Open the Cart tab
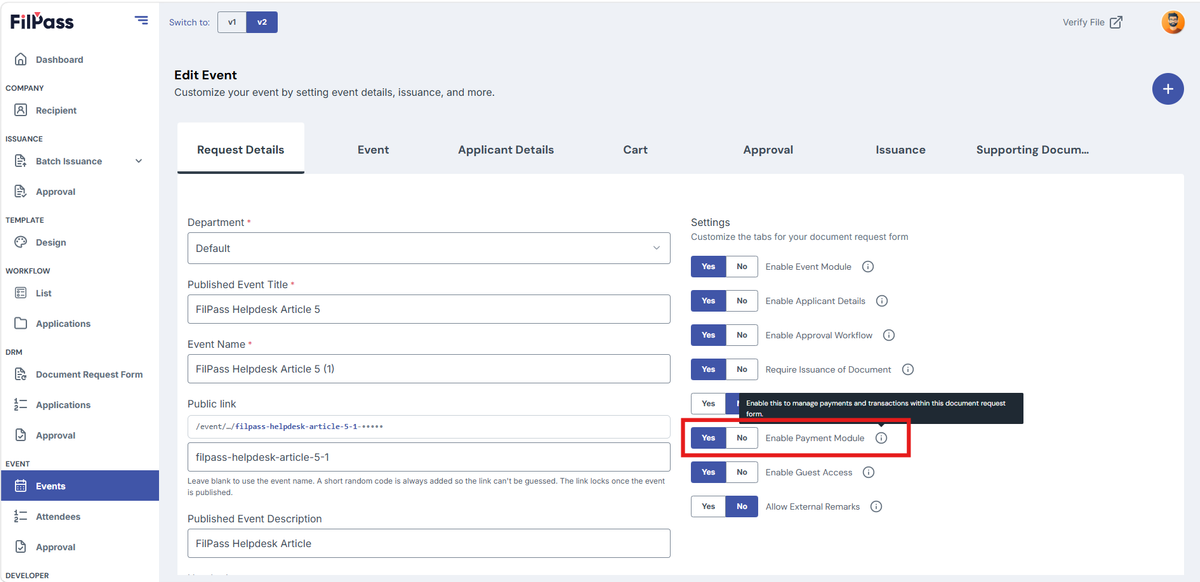The height and width of the screenshot is (582, 1200). (635, 150)
